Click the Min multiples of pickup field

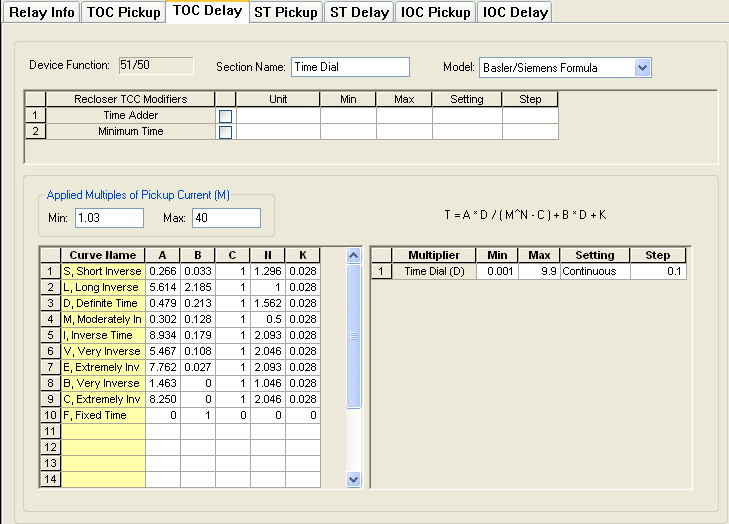(108, 218)
